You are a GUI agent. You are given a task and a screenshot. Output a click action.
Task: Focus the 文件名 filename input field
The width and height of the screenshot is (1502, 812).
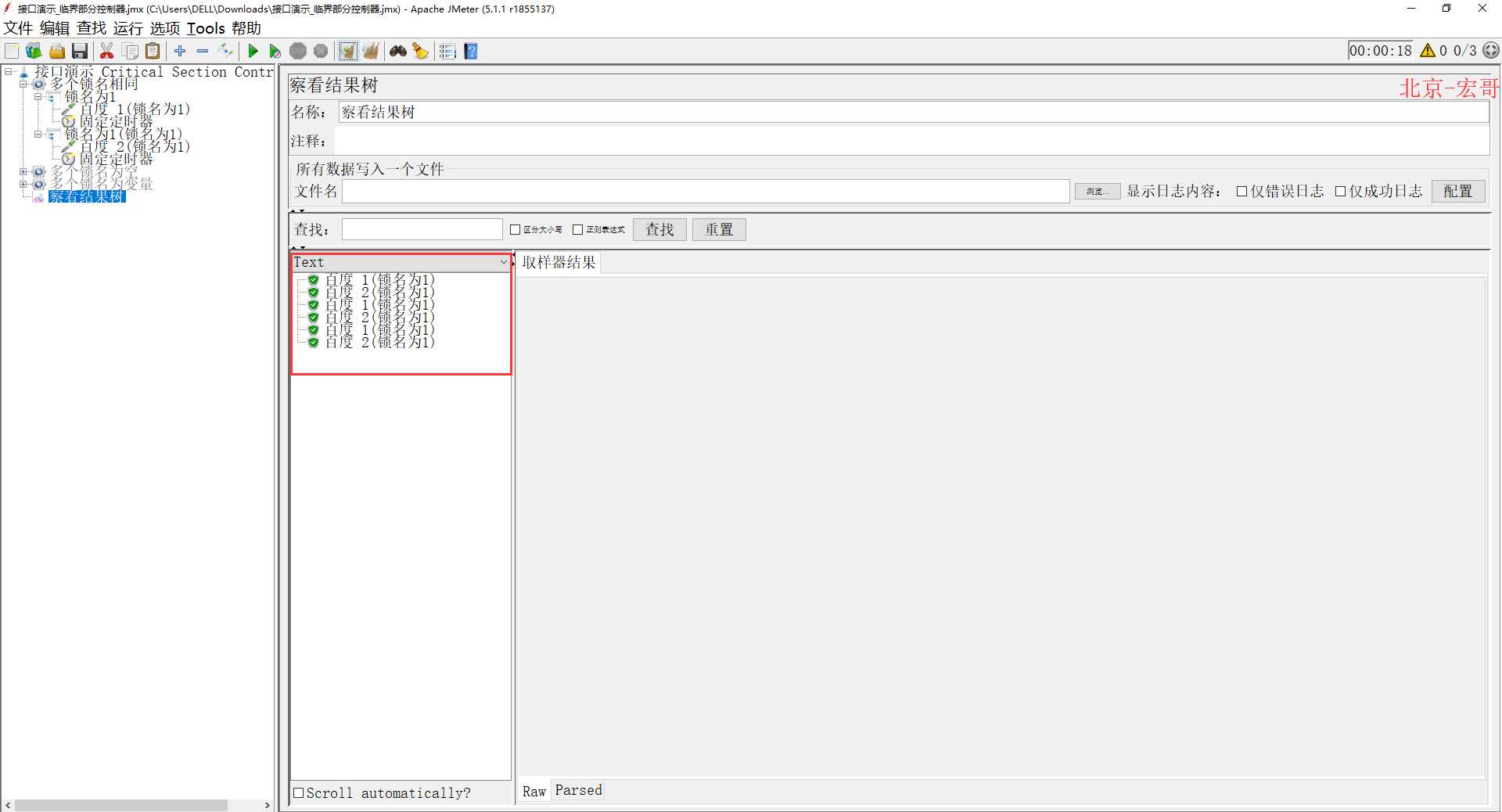tap(706, 191)
